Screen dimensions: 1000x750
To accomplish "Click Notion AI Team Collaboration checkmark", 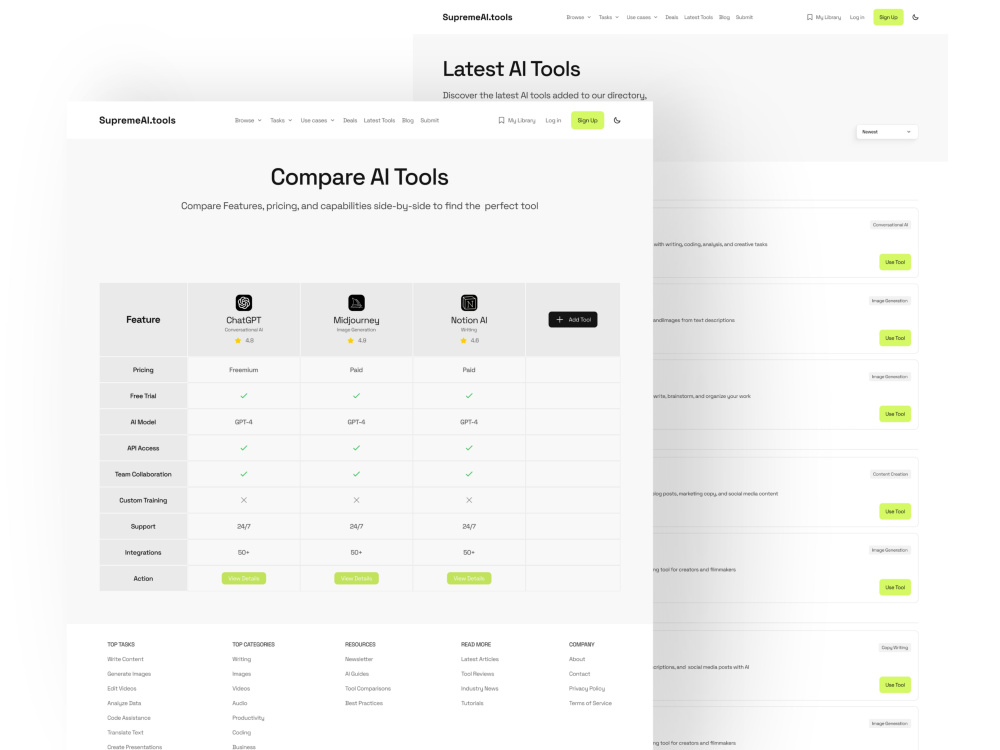I will [469, 474].
